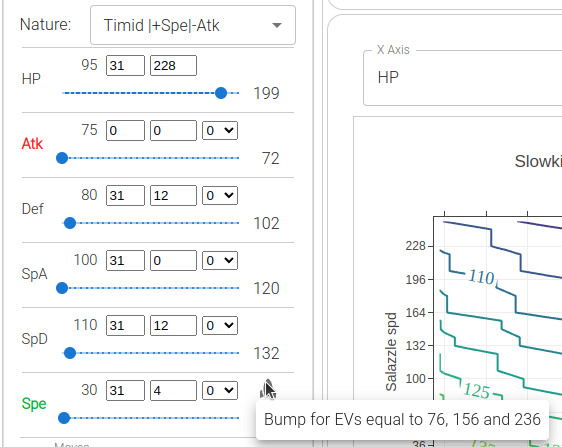Image resolution: width=562 pixels, height=447 pixels.
Task: Click the Atk EV slider handle
Action: click(x=62, y=158)
